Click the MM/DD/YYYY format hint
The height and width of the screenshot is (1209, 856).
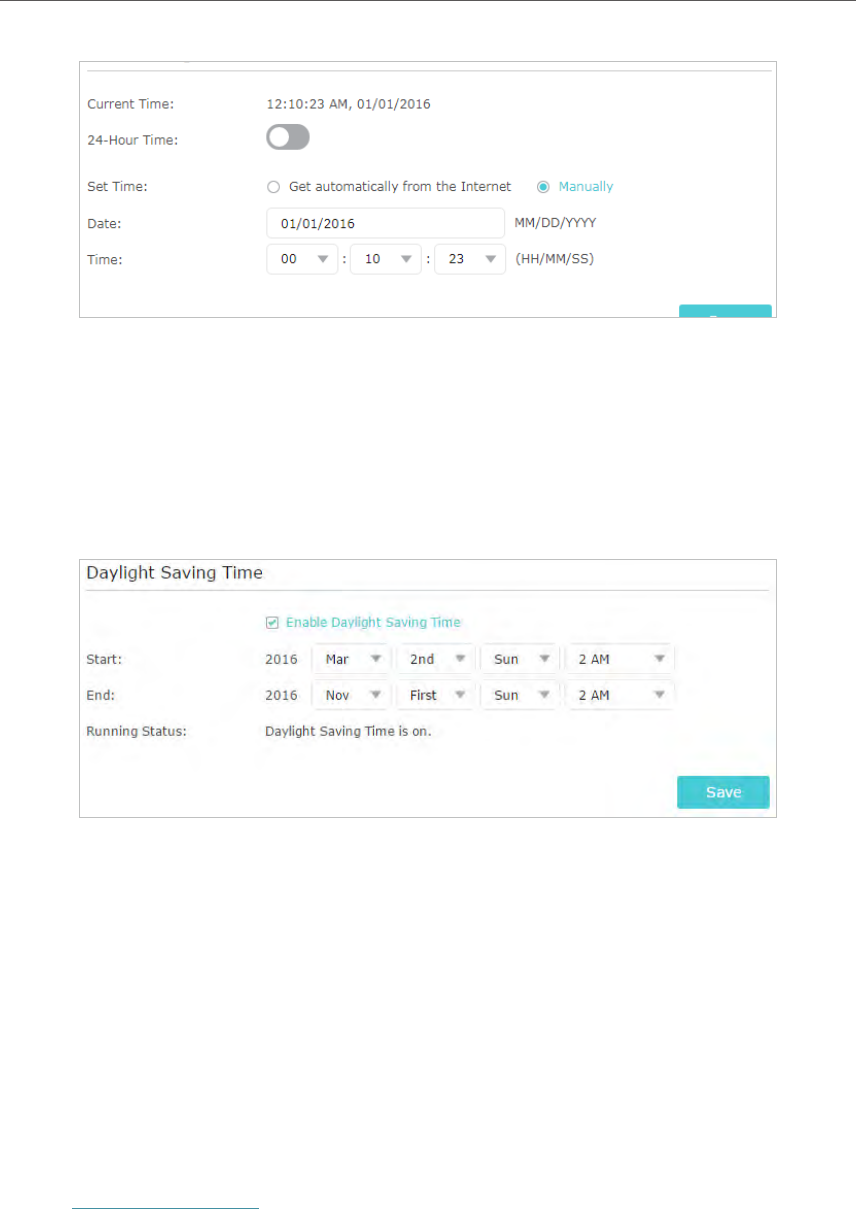click(x=555, y=222)
